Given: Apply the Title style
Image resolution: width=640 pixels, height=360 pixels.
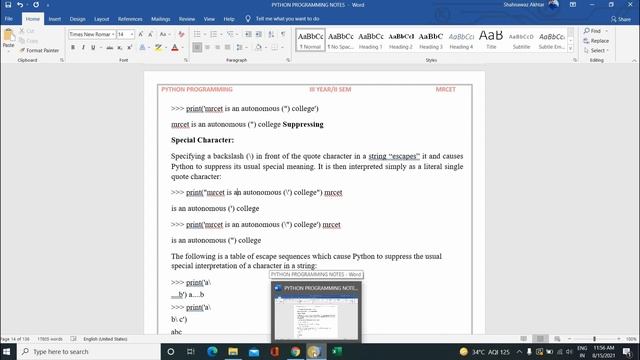Looking at the screenshot, I should (491, 40).
